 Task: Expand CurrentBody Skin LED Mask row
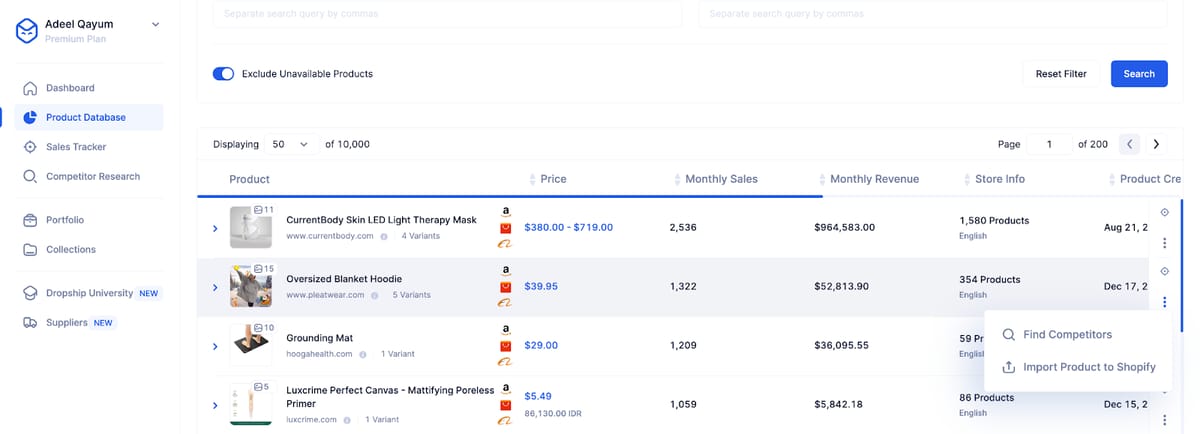tap(215, 228)
